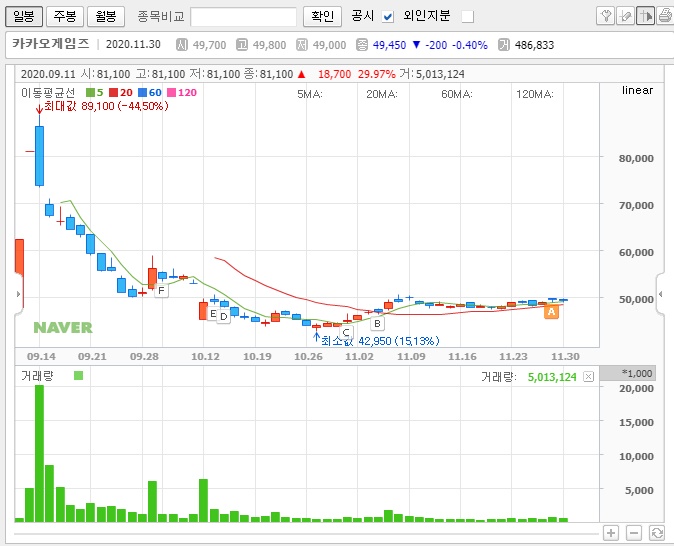
Task: Open disclosure marker D on chart
Action: [x=224, y=317]
